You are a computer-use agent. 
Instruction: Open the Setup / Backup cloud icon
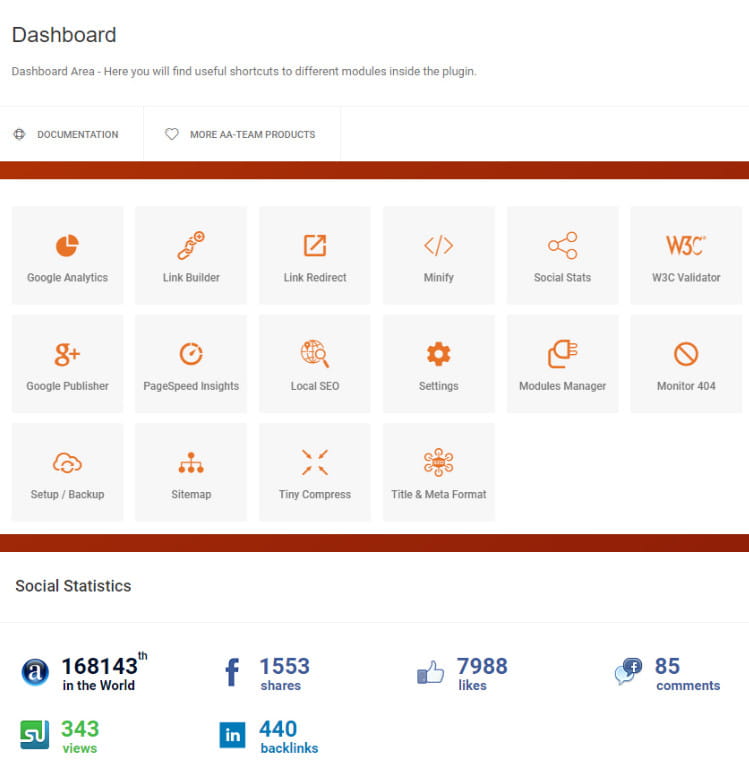(x=67, y=462)
